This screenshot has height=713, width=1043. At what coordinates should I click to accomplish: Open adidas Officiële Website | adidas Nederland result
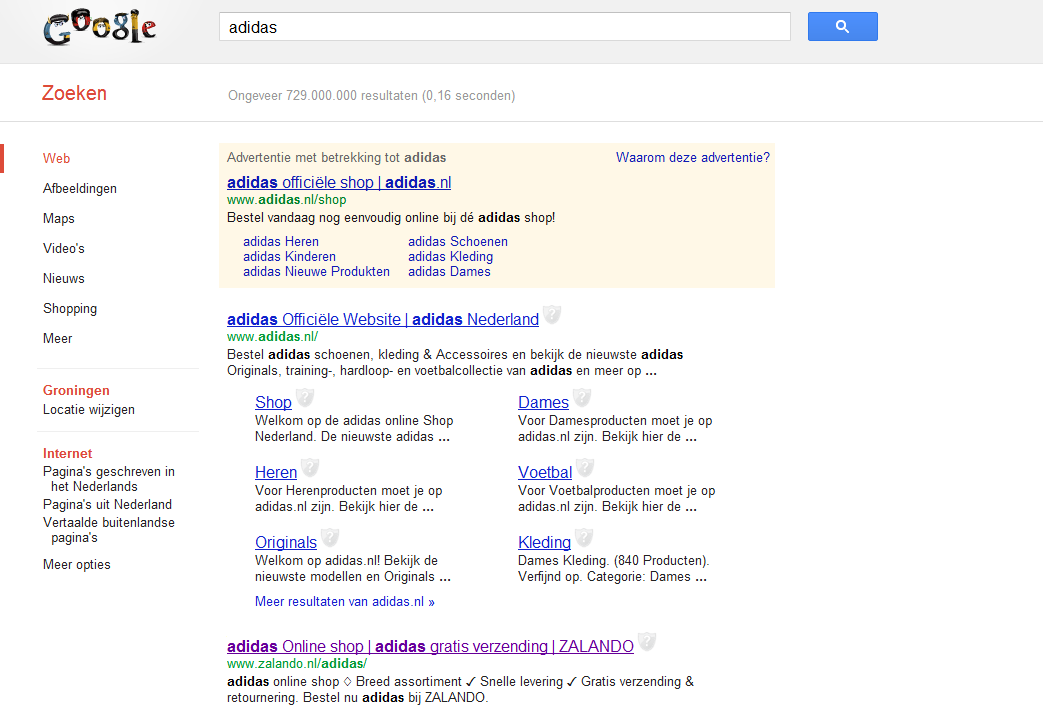382,319
